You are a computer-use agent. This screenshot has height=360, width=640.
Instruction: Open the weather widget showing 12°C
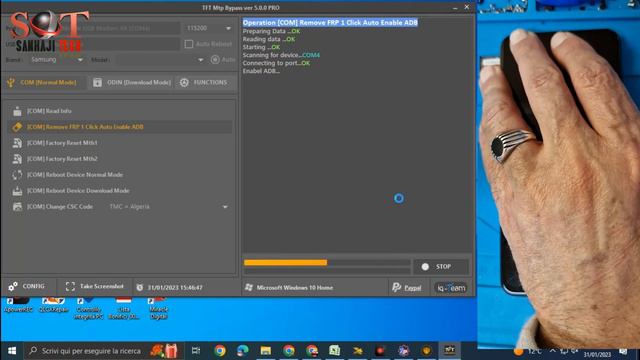(528, 351)
